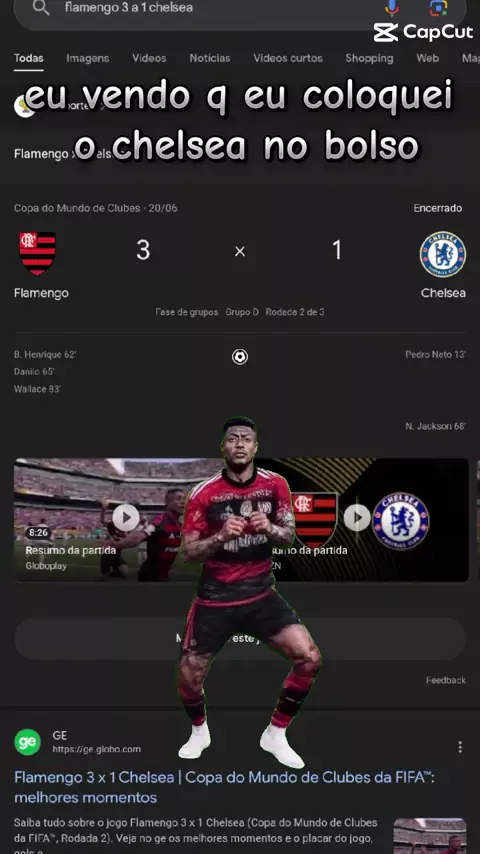Image resolution: width=480 pixels, height=854 pixels.
Task: Click the Chelsea team crest
Action: [442, 254]
